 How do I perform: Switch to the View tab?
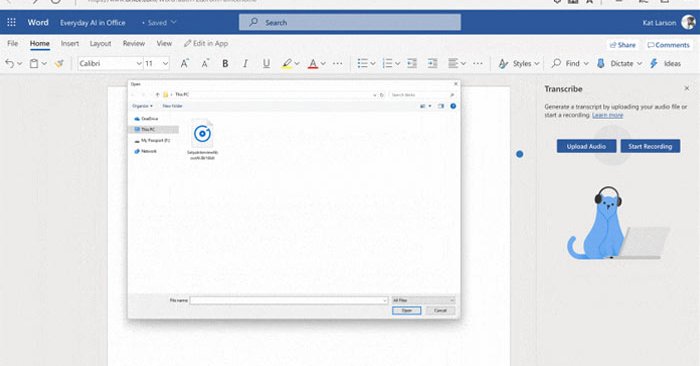164,43
